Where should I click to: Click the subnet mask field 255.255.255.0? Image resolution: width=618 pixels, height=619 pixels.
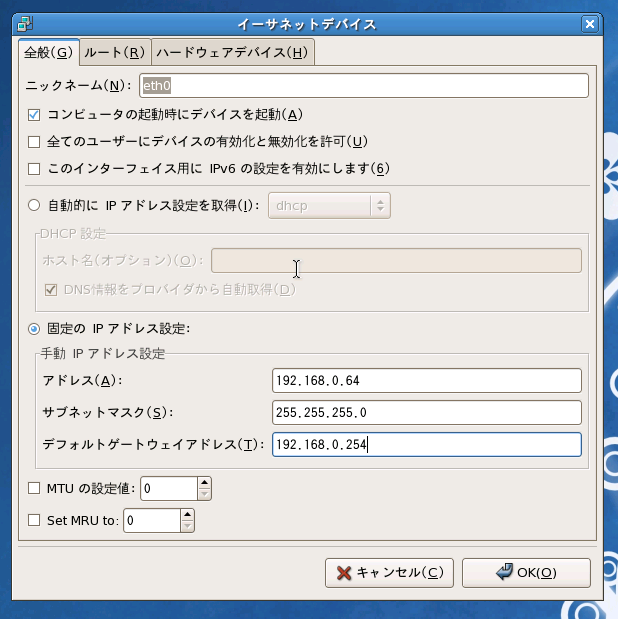point(426,413)
